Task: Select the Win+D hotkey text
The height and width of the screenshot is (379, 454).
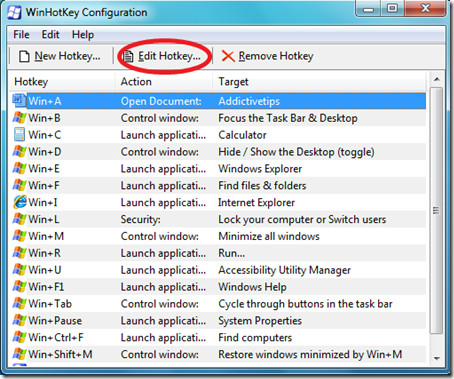Action: 45,152
